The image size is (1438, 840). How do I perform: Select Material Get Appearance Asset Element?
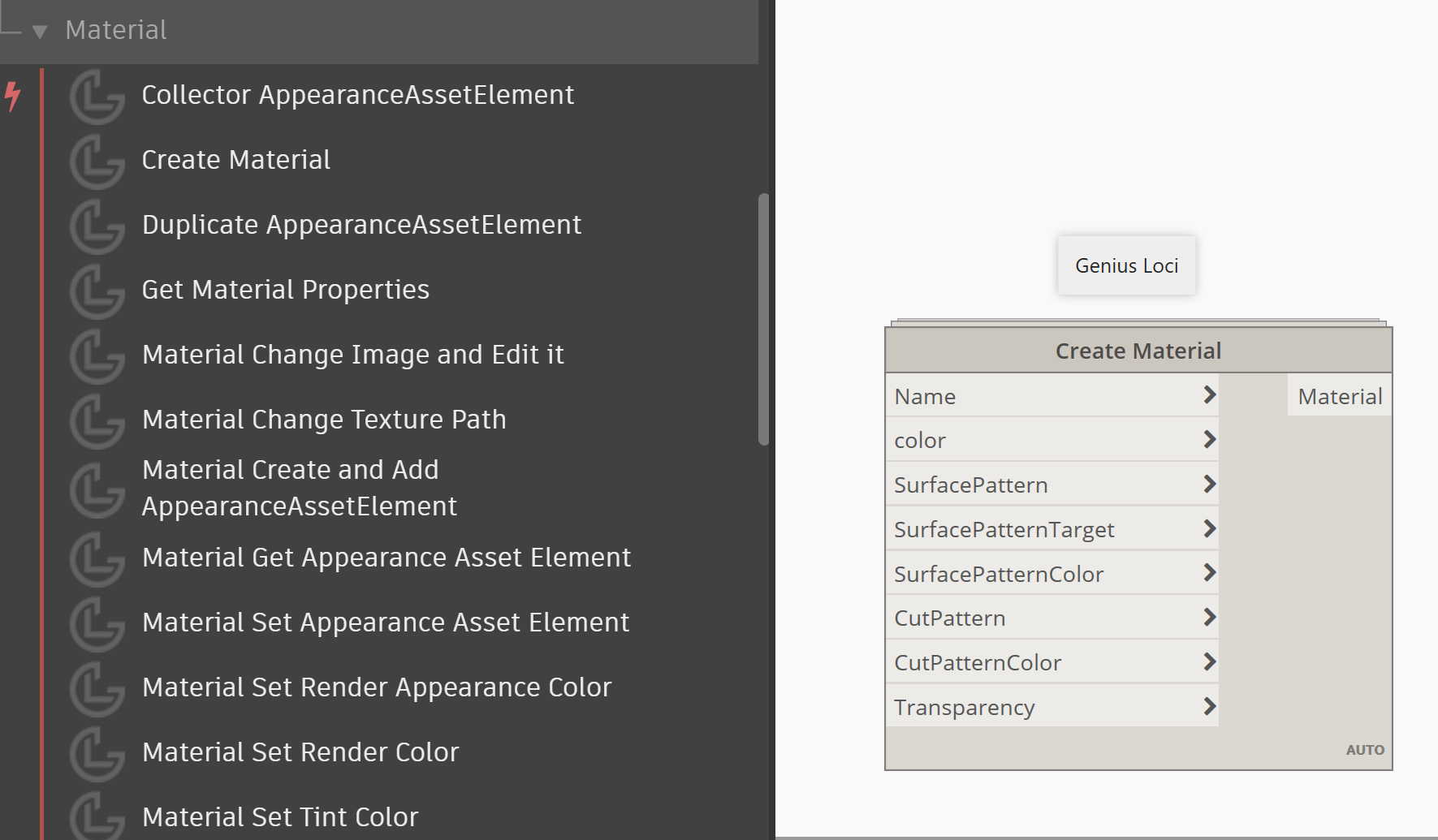(386, 558)
